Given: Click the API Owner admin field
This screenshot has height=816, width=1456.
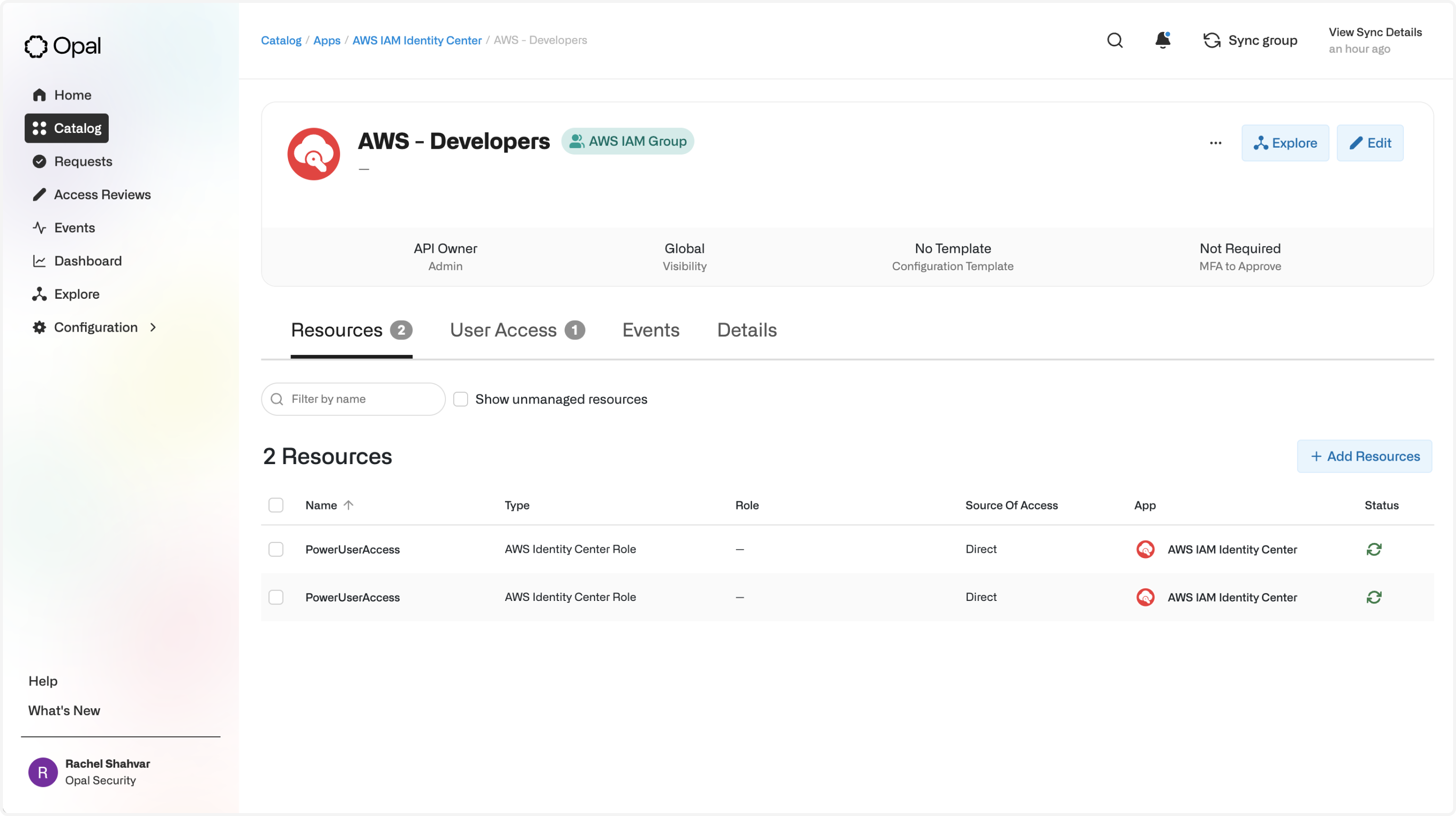Looking at the screenshot, I should tap(445, 257).
